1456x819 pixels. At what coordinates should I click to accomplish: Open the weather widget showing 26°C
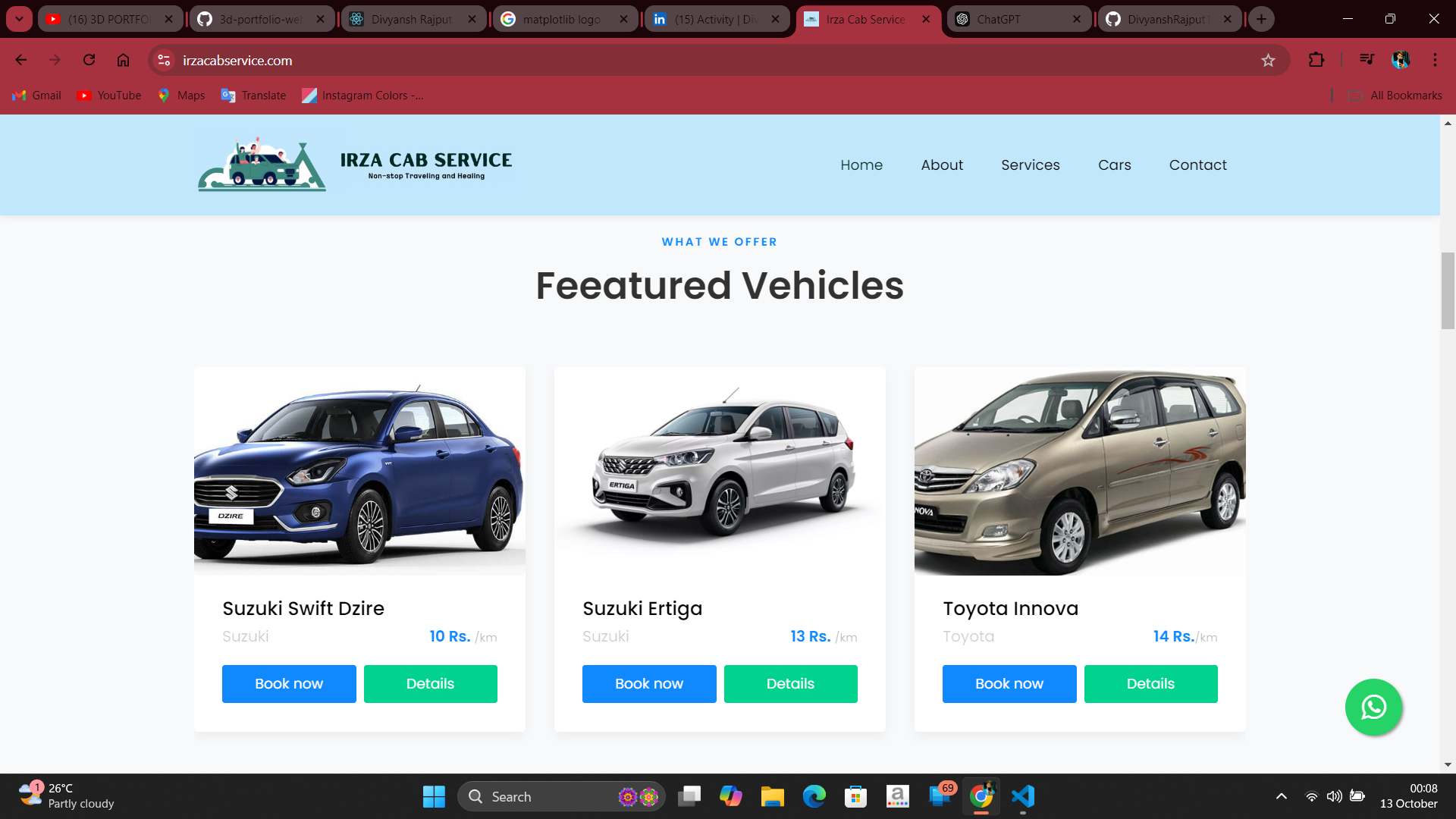coord(67,796)
